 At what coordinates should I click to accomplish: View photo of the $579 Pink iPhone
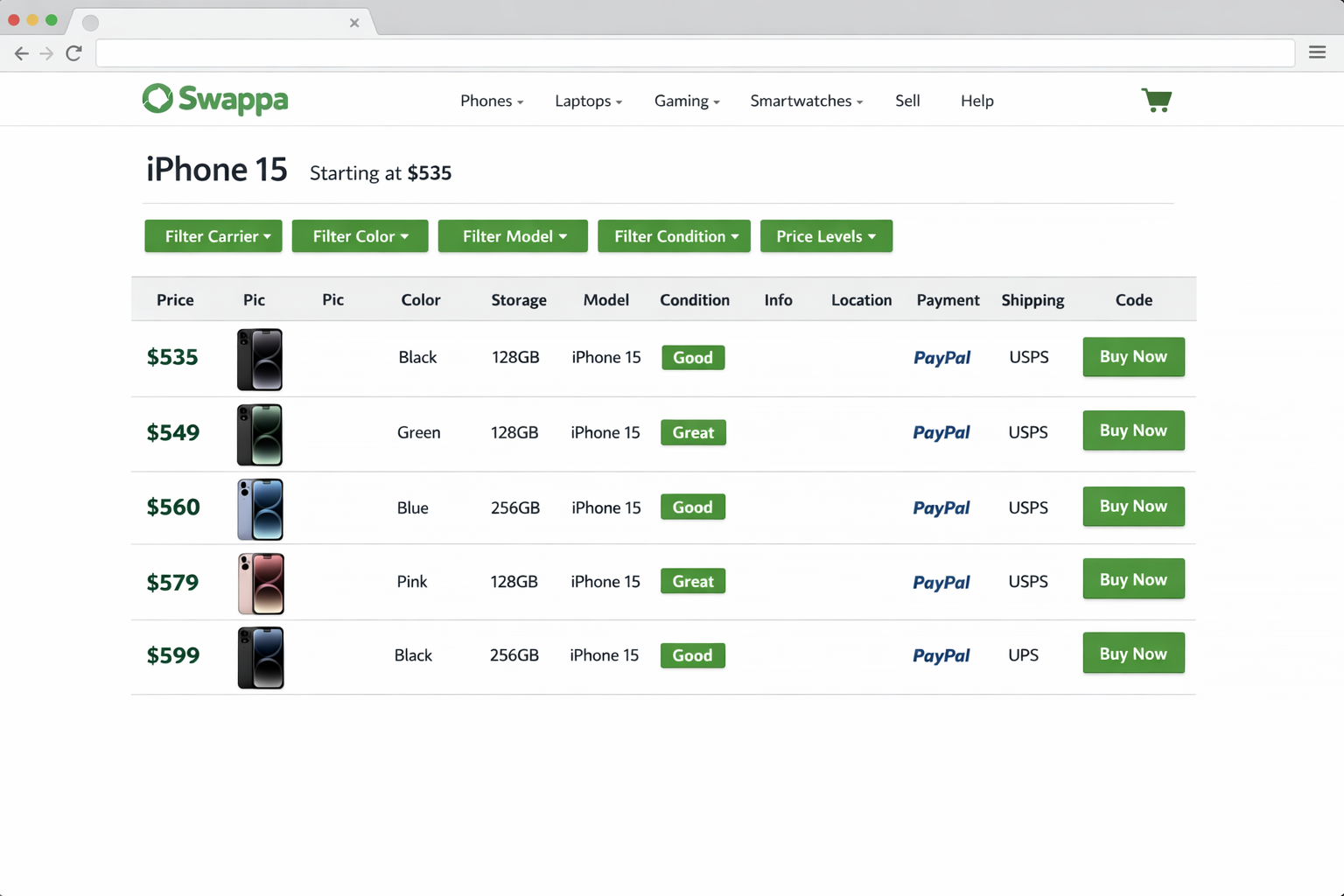coord(261,583)
